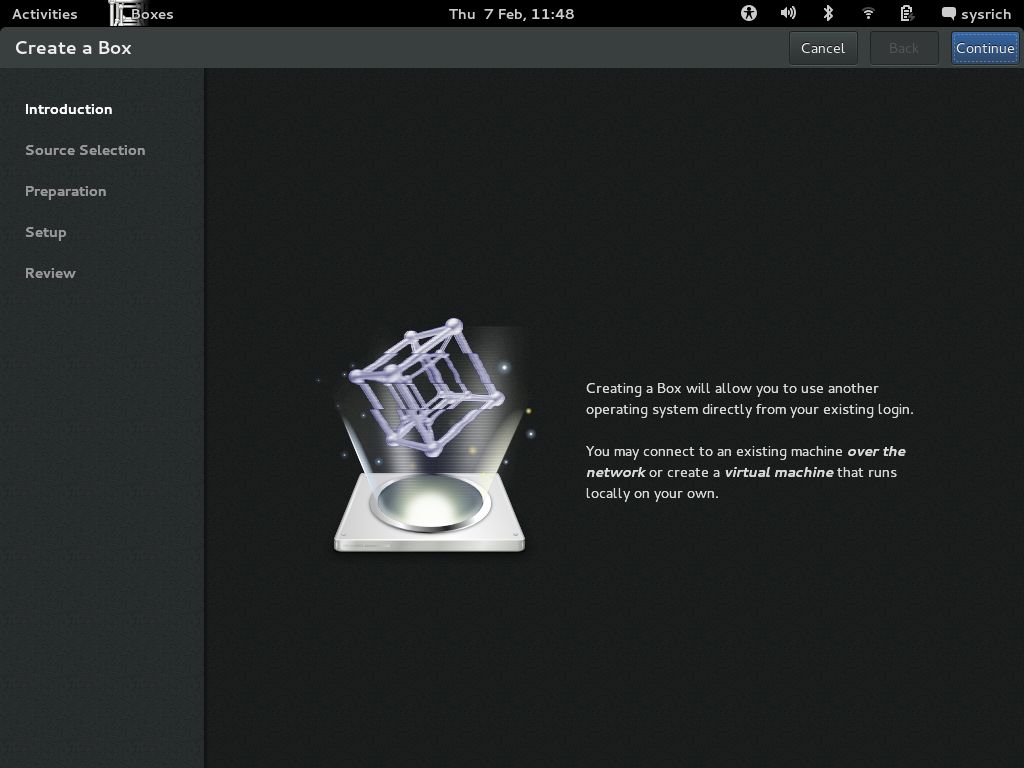Click the 'over the network' bold text
The height and width of the screenshot is (768, 1024).
(746, 462)
